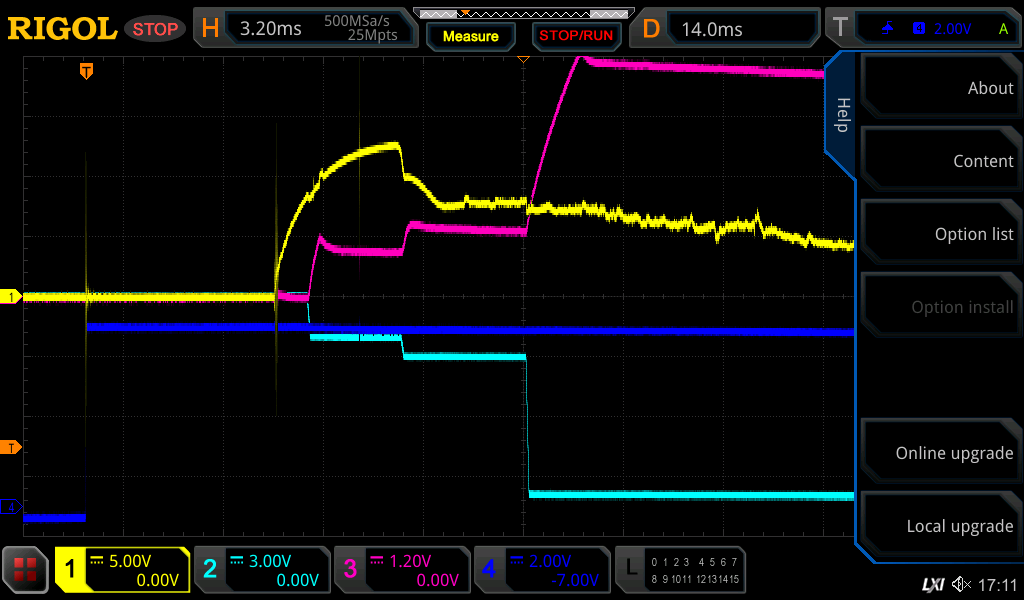Click the blue channel 4 ground marker

(x=12, y=507)
